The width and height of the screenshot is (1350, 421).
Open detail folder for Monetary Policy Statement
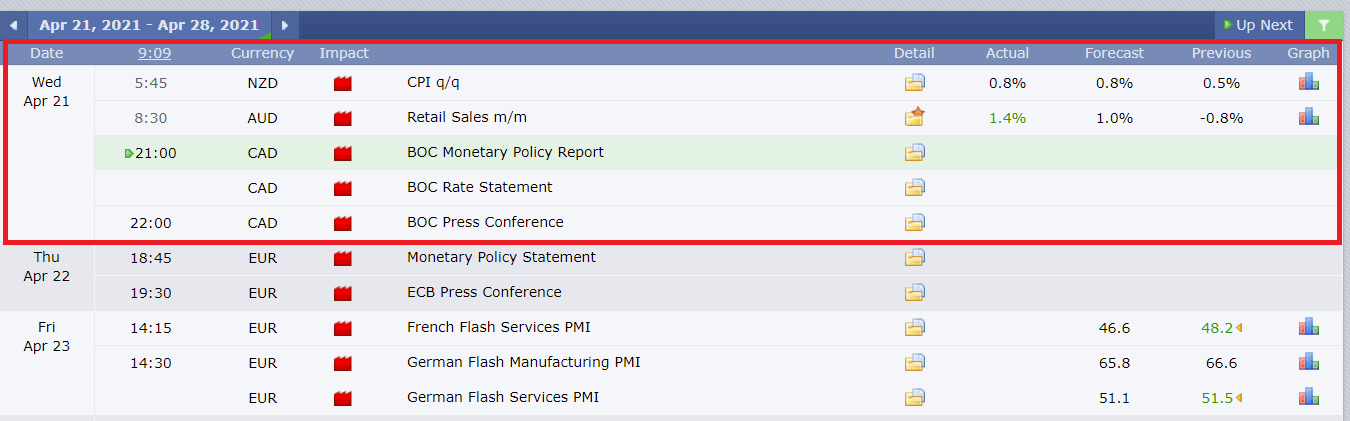coord(914,258)
